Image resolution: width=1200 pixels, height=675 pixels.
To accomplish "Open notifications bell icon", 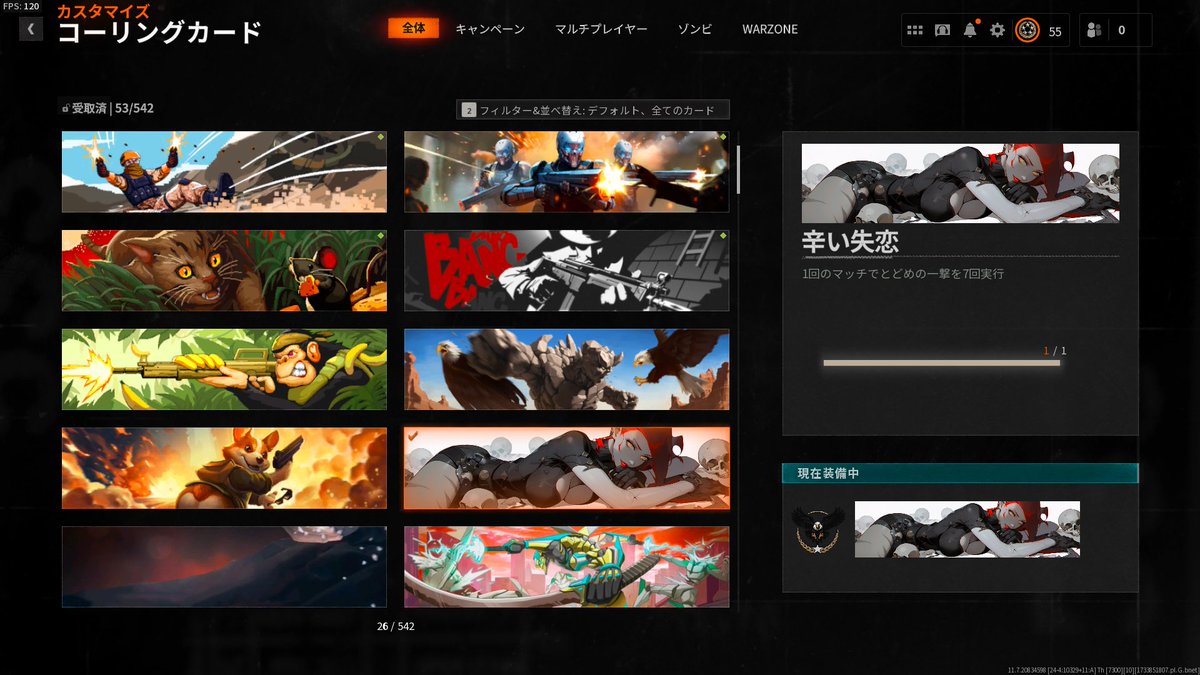I will (970, 30).
